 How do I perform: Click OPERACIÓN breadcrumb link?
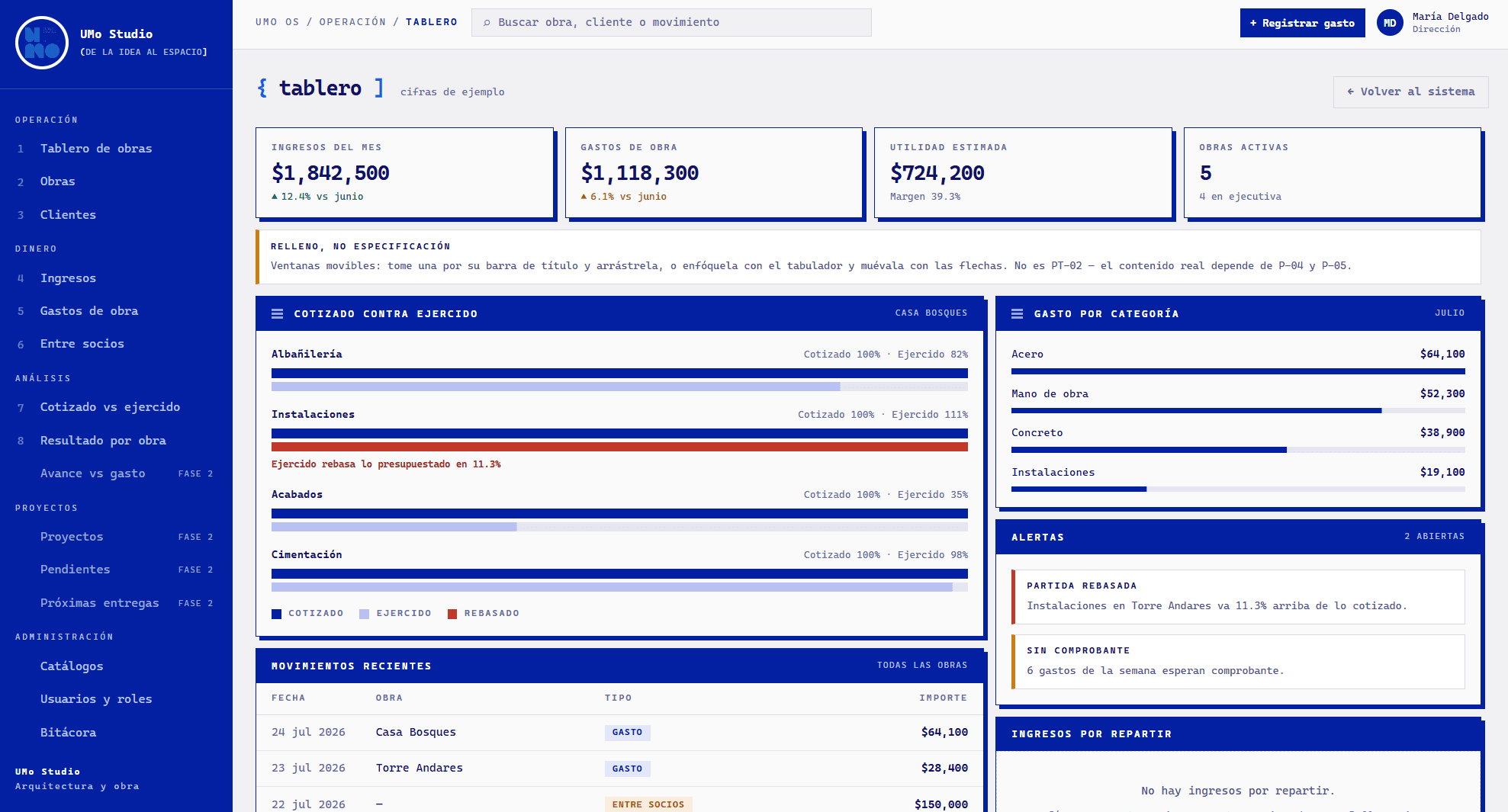[x=352, y=22]
